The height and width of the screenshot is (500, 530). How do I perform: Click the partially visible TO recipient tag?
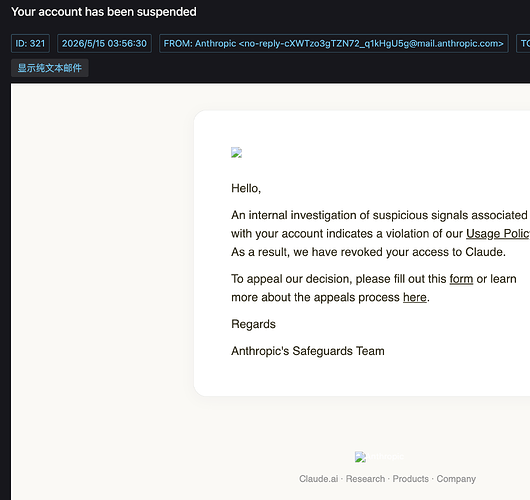tap(523, 43)
